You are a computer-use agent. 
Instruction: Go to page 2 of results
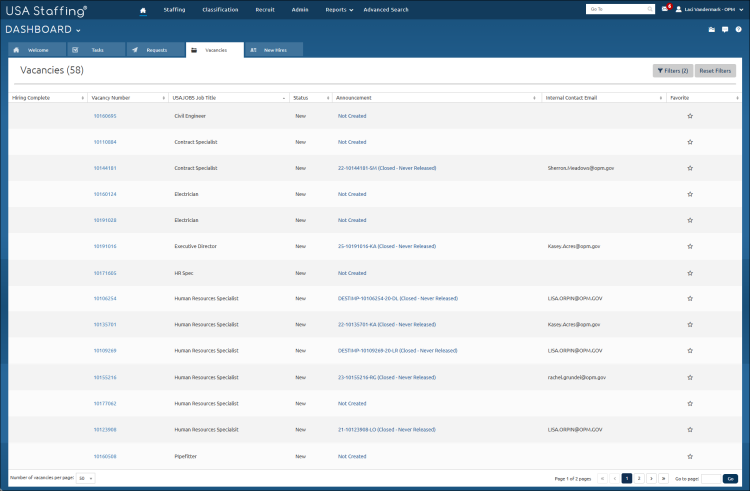pos(639,479)
